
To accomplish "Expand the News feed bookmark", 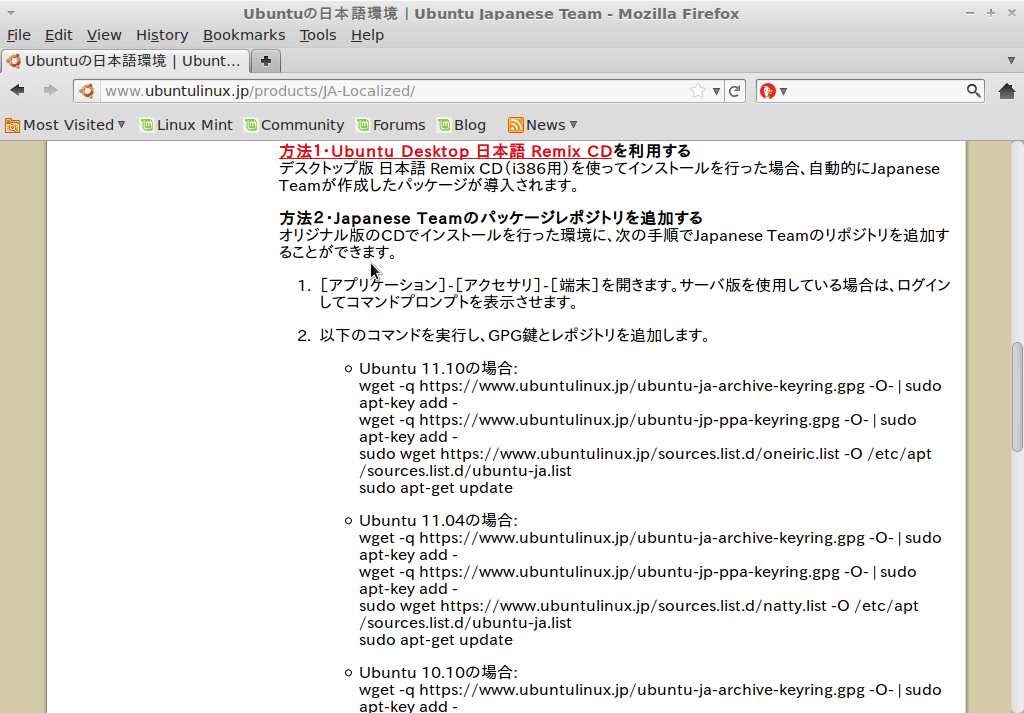I will pos(543,125).
